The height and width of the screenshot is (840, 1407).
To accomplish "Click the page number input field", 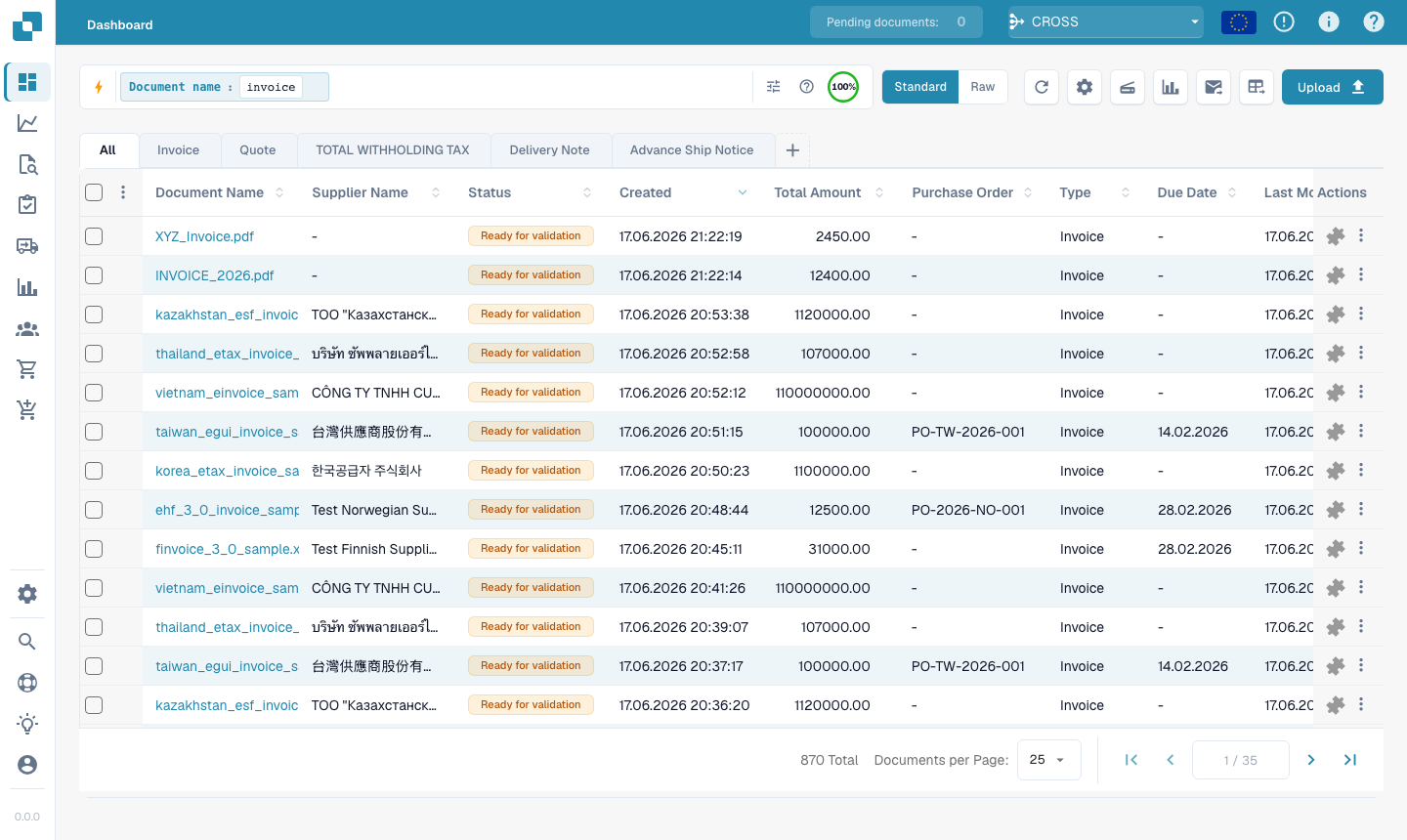I will [x=1241, y=760].
